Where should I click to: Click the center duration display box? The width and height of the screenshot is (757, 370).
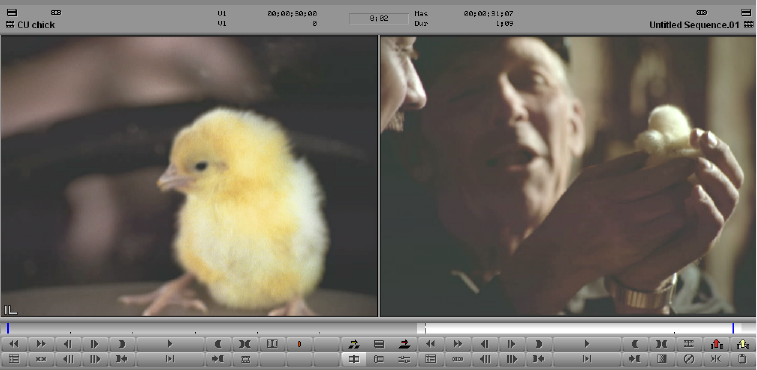pyautogui.click(x=379, y=19)
